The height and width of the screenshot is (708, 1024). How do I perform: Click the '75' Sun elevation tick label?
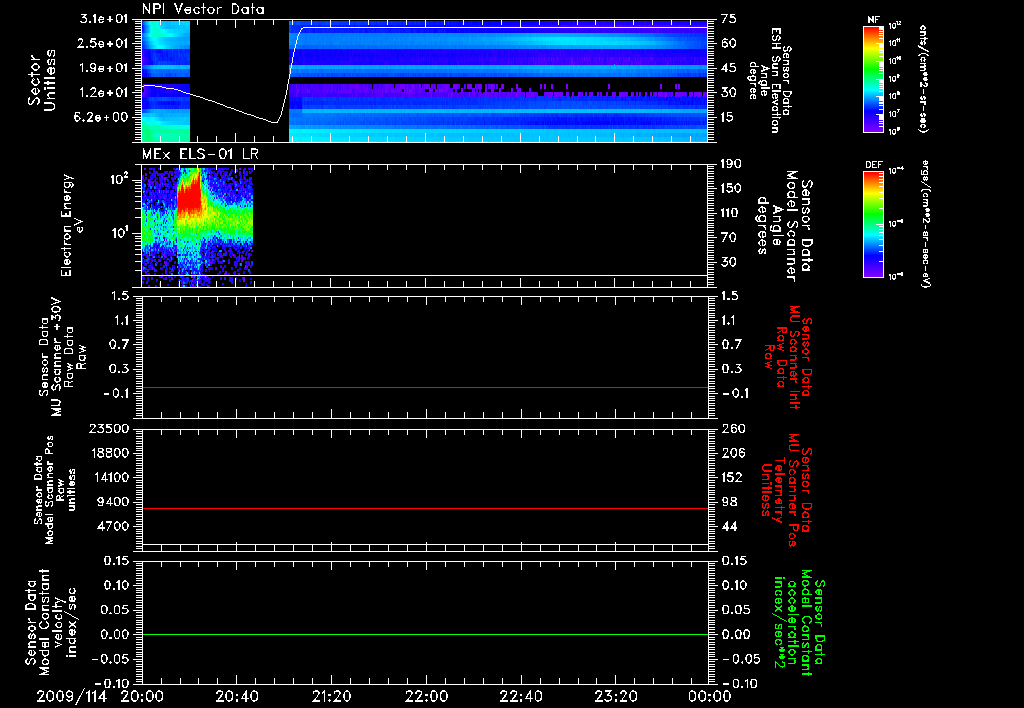pyautogui.click(x=729, y=19)
